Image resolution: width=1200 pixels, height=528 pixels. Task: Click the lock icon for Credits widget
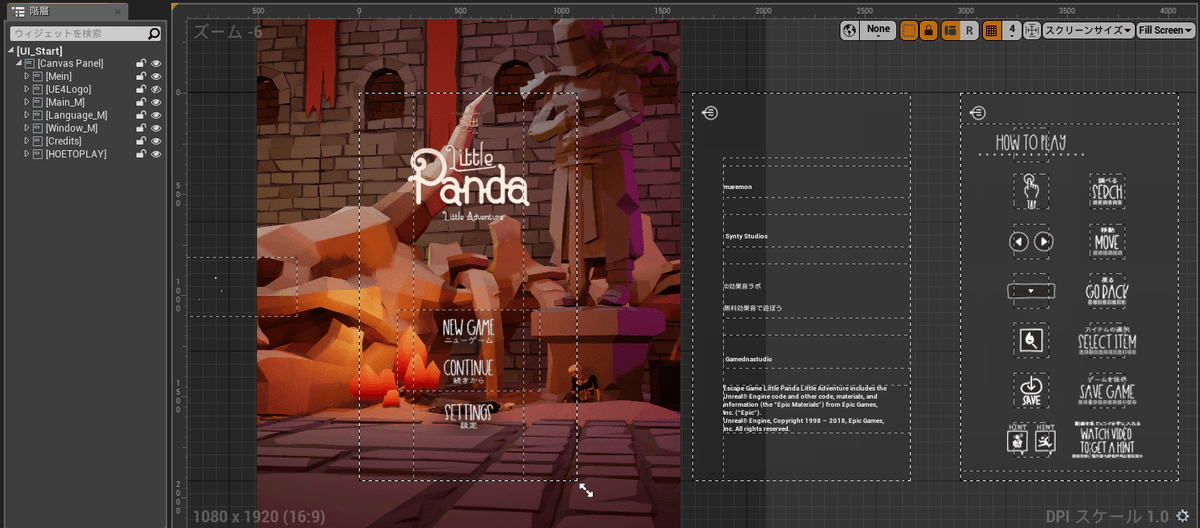click(141, 141)
